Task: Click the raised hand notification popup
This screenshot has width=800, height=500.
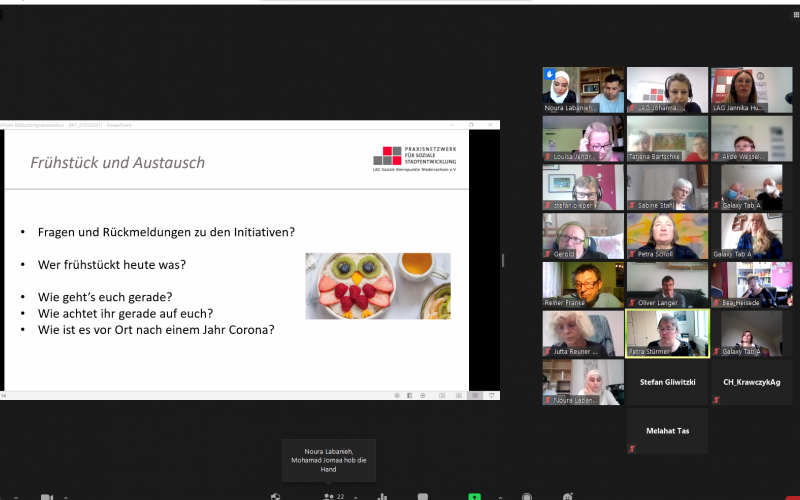Action: click(x=328, y=459)
